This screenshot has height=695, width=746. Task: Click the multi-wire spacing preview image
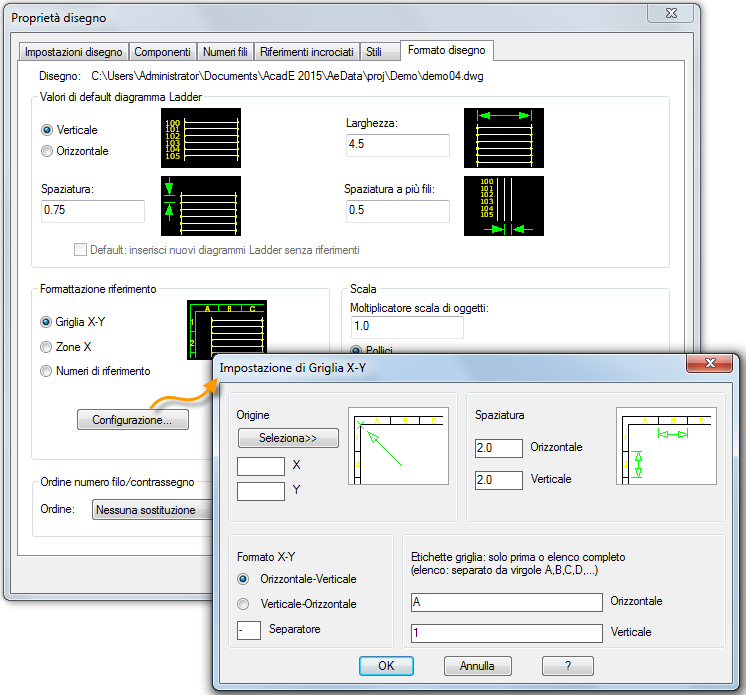504,206
